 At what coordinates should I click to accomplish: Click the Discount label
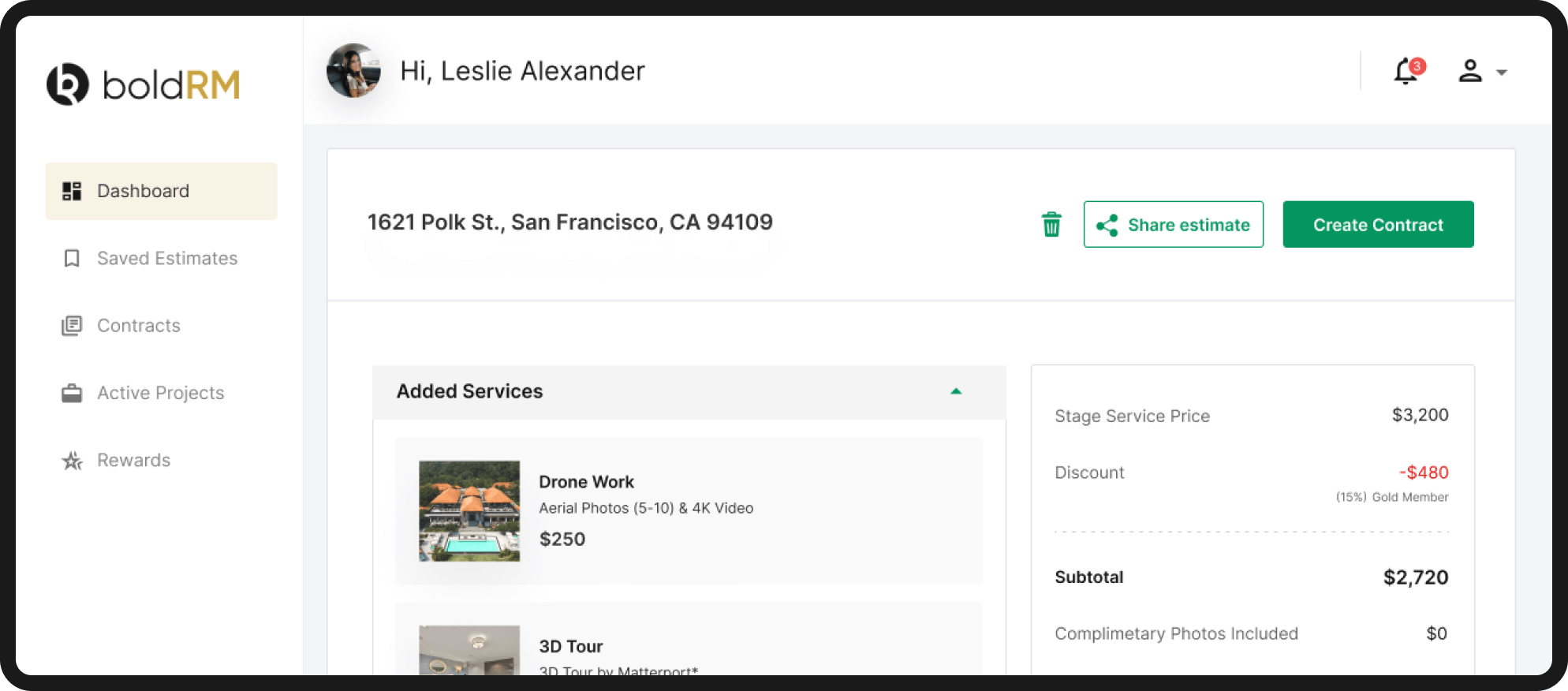[1089, 472]
